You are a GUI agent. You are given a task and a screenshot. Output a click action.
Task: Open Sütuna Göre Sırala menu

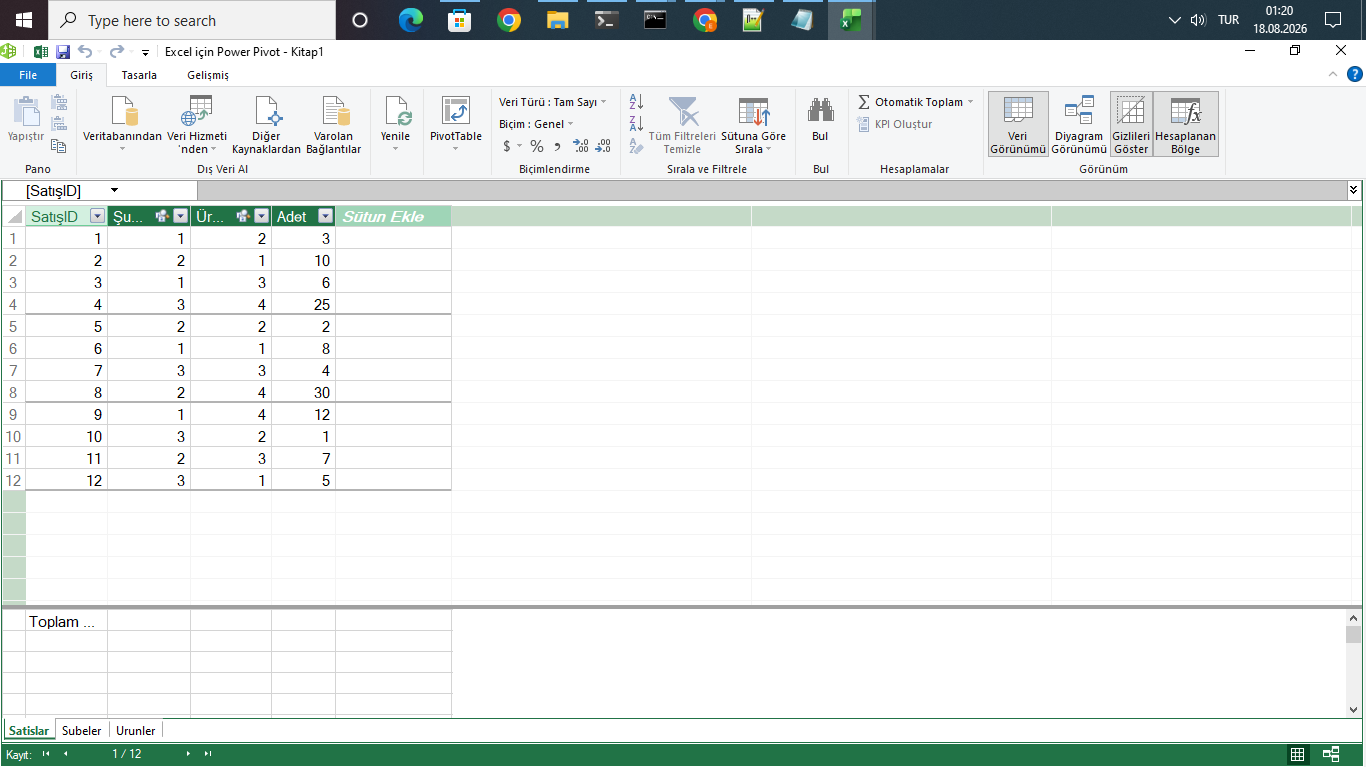tap(753, 125)
